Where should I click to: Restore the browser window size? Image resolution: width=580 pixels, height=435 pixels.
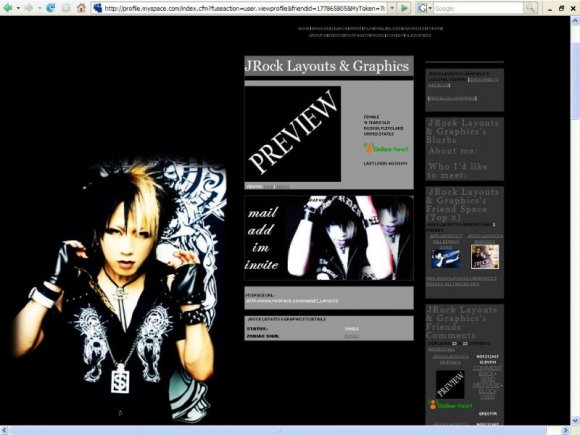pos(562,8)
